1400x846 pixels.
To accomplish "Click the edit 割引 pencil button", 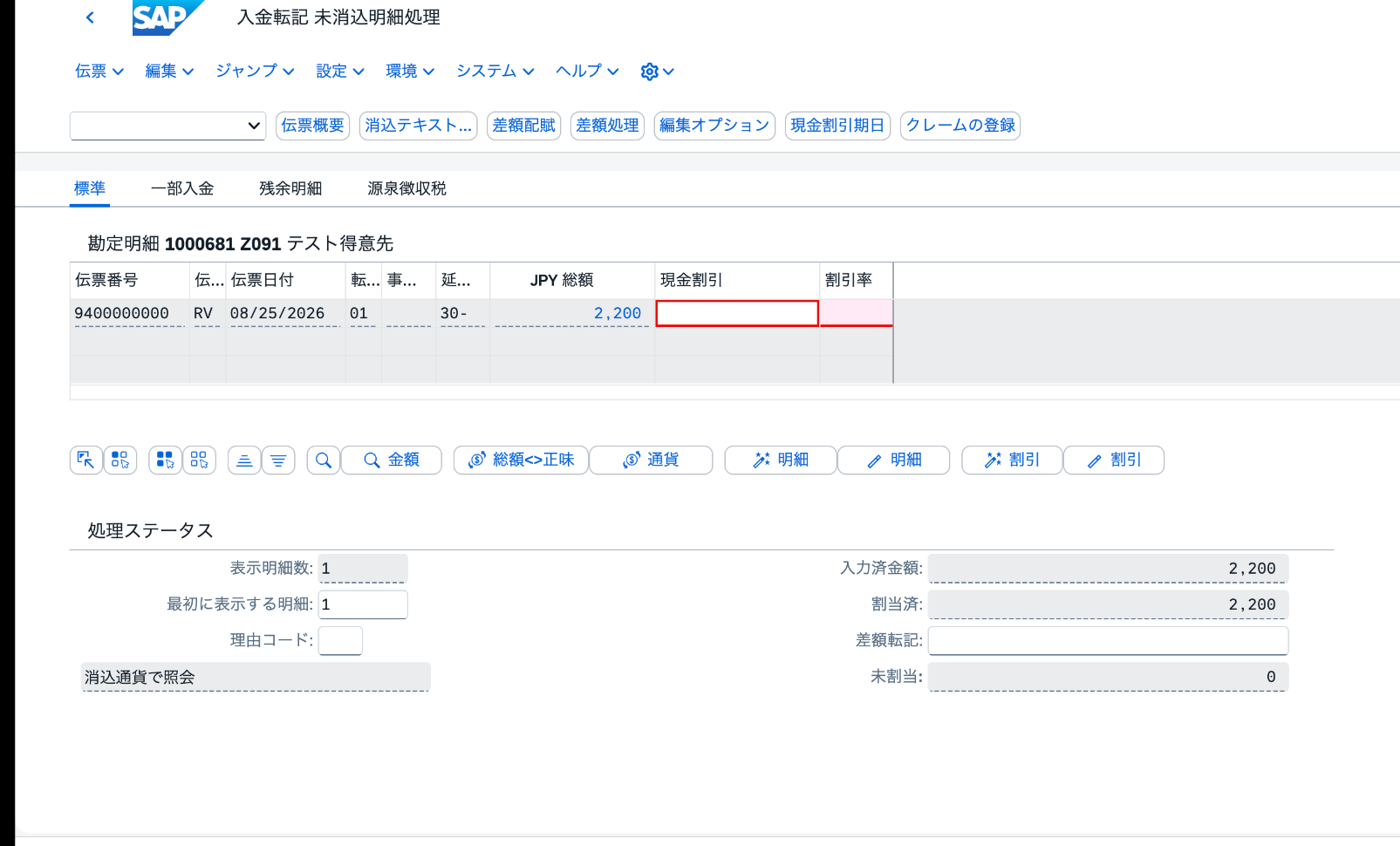I will [1114, 460].
